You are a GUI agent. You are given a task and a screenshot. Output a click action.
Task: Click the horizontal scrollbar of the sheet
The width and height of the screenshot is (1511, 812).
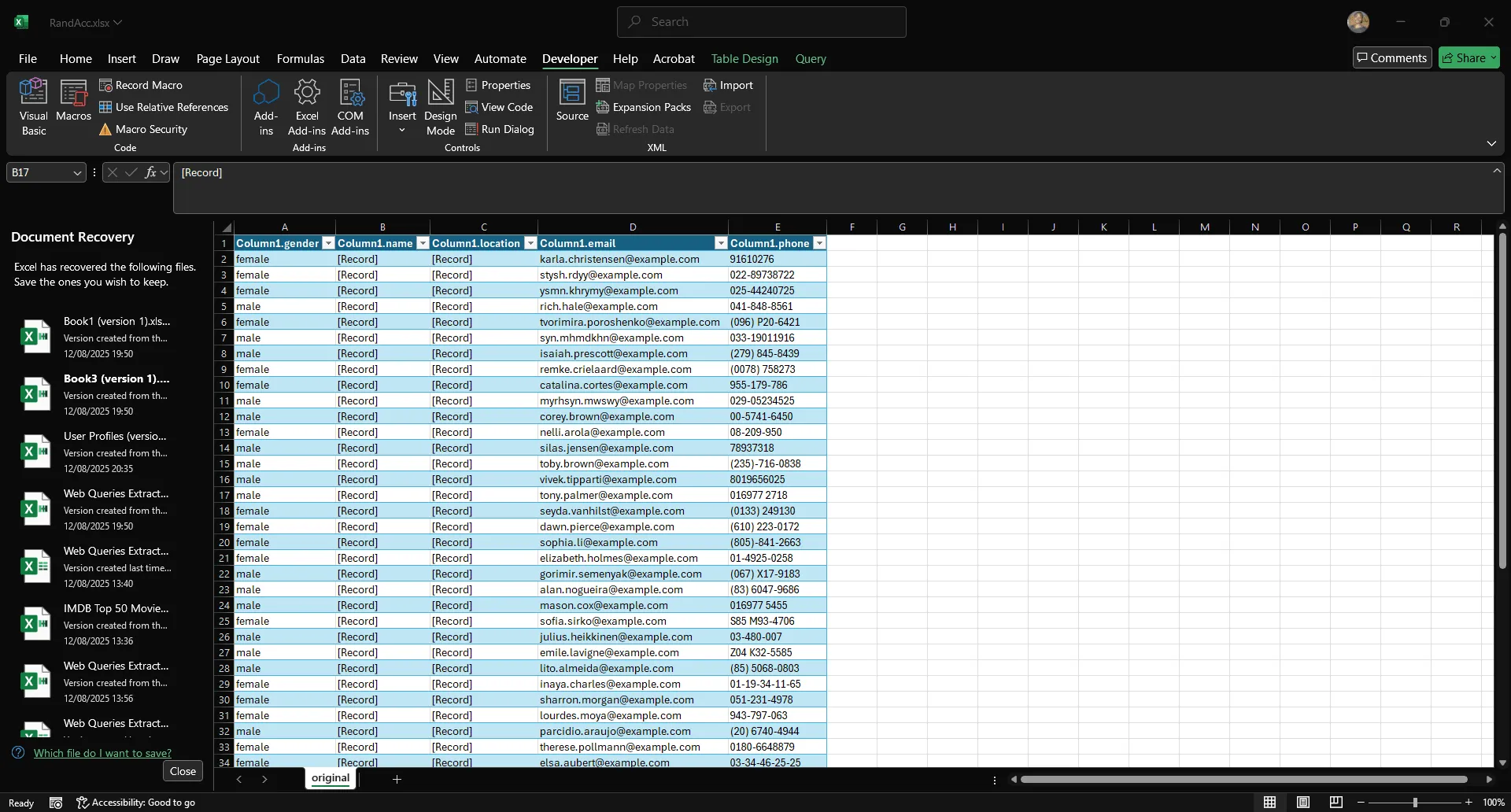[1243, 780]
